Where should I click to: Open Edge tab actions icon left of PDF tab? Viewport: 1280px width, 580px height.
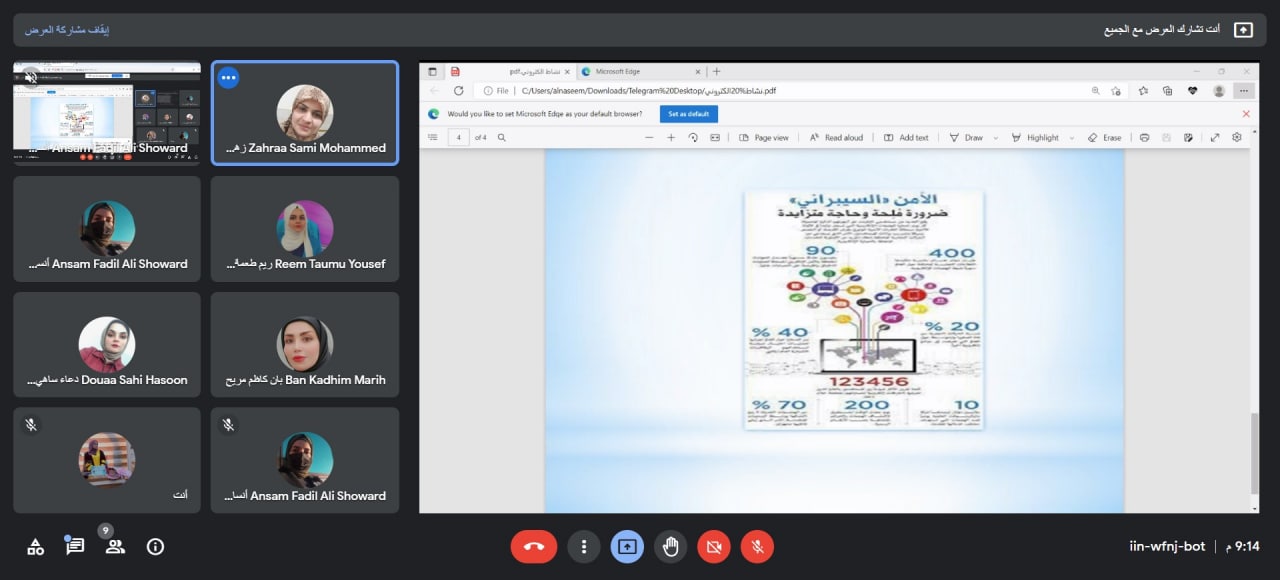(x=433, y=72)
